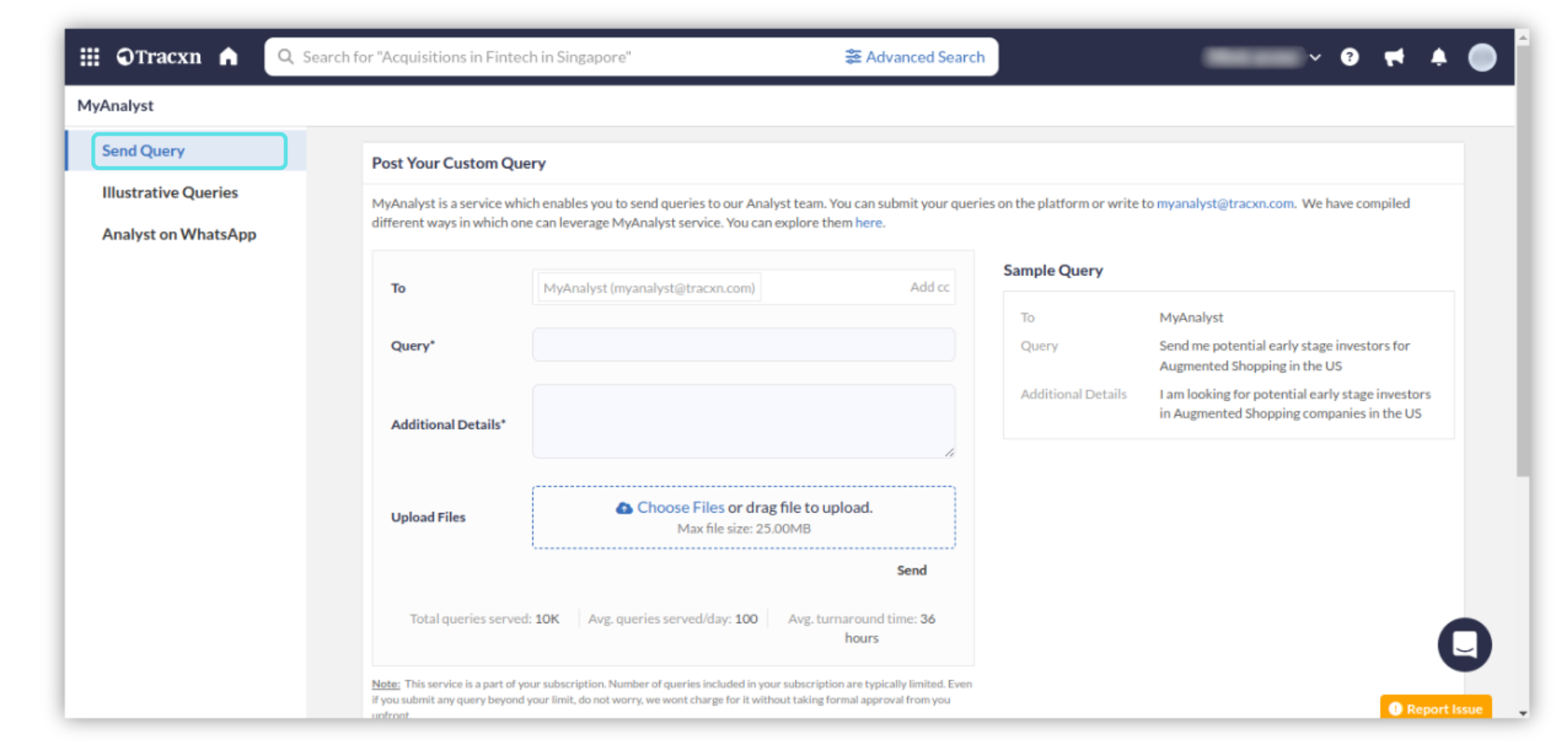
Task: Click the megaphone announcements icon
Action: pos(1394,57)
